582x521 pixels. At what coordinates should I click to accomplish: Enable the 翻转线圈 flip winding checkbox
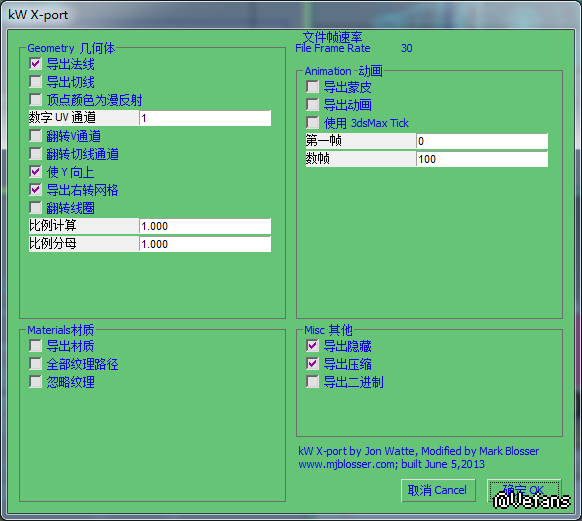(35, 207)
